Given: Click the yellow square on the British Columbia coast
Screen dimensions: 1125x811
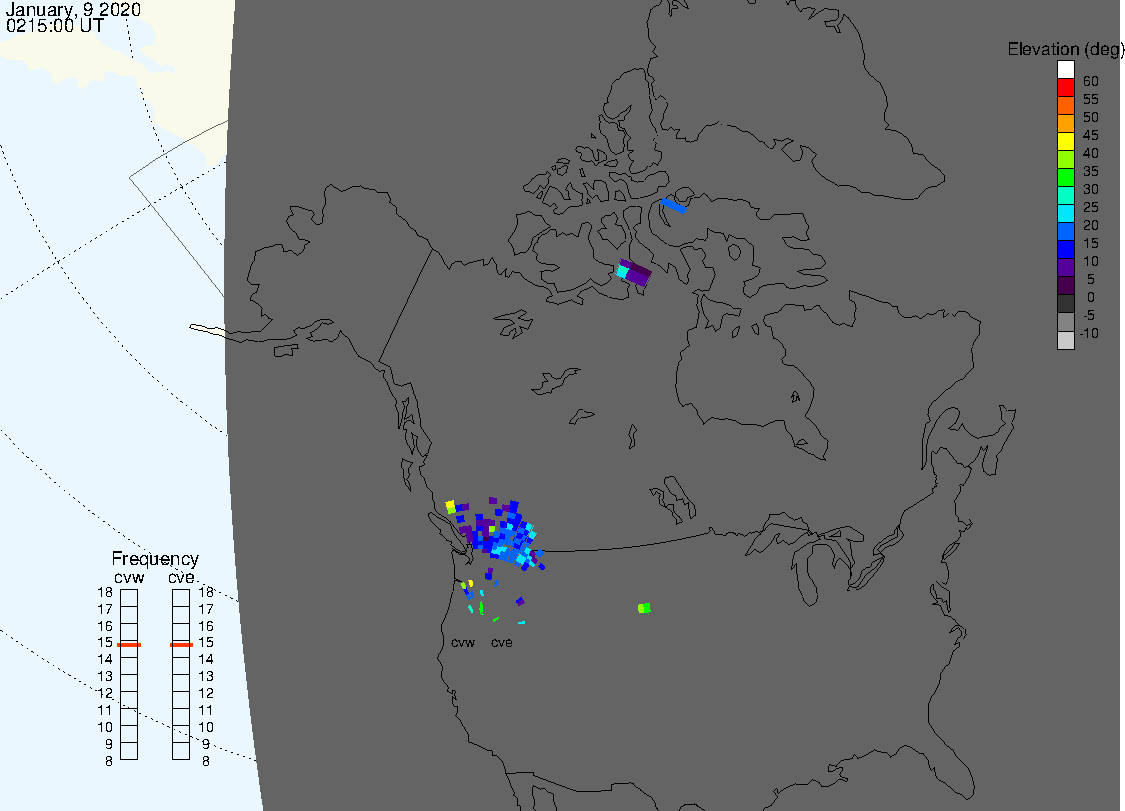Looking at the screenshot, I should (x=451, y=506).
